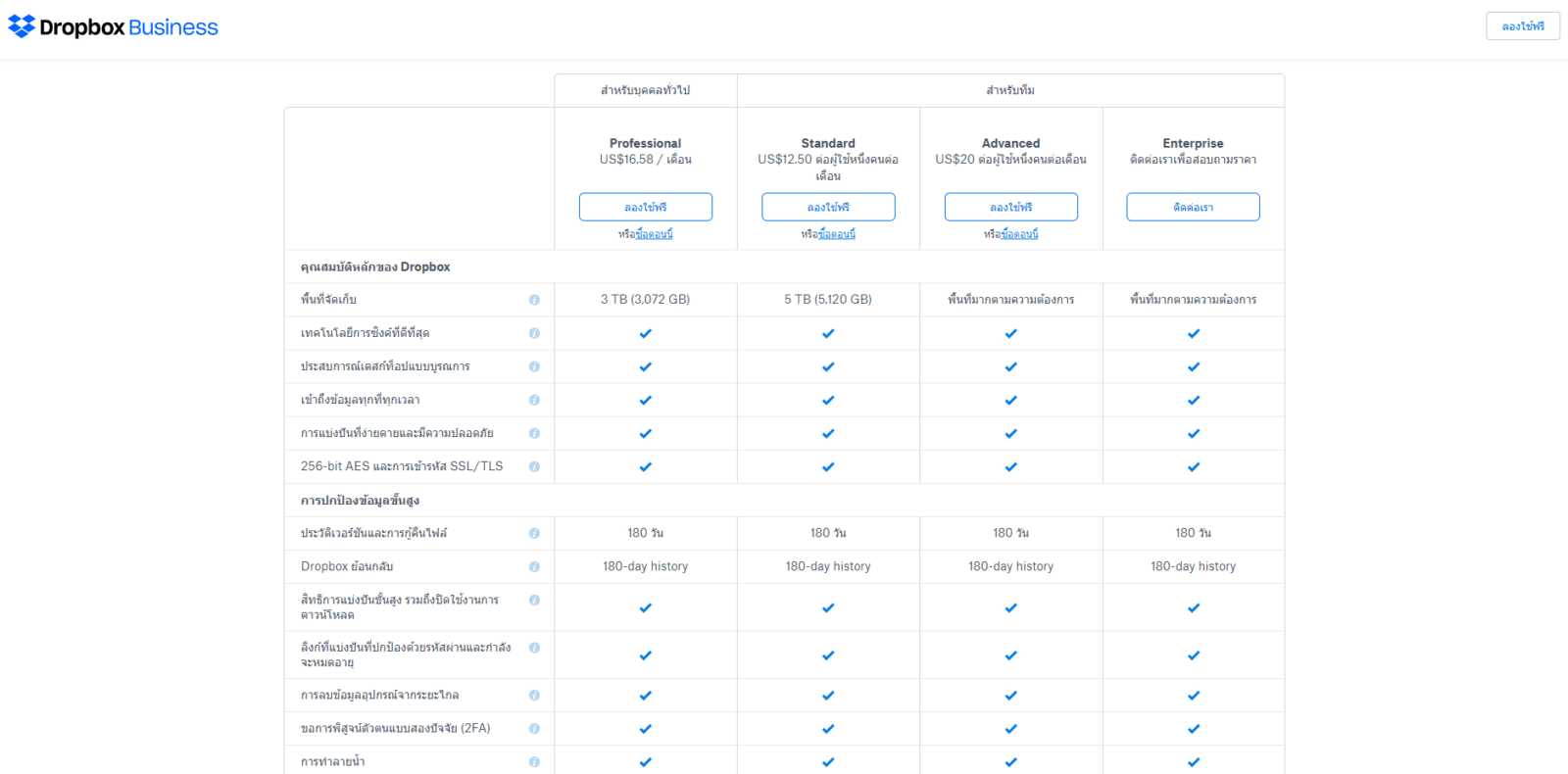Click ลองใช้ฟรี under Standard plan

point(828,207)
